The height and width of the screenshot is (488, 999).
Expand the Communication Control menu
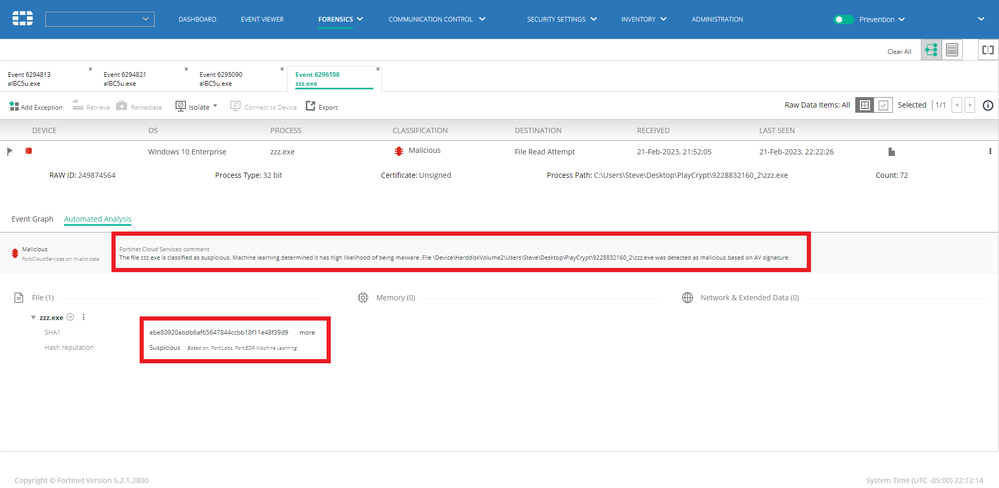click(x=437, y=20)
